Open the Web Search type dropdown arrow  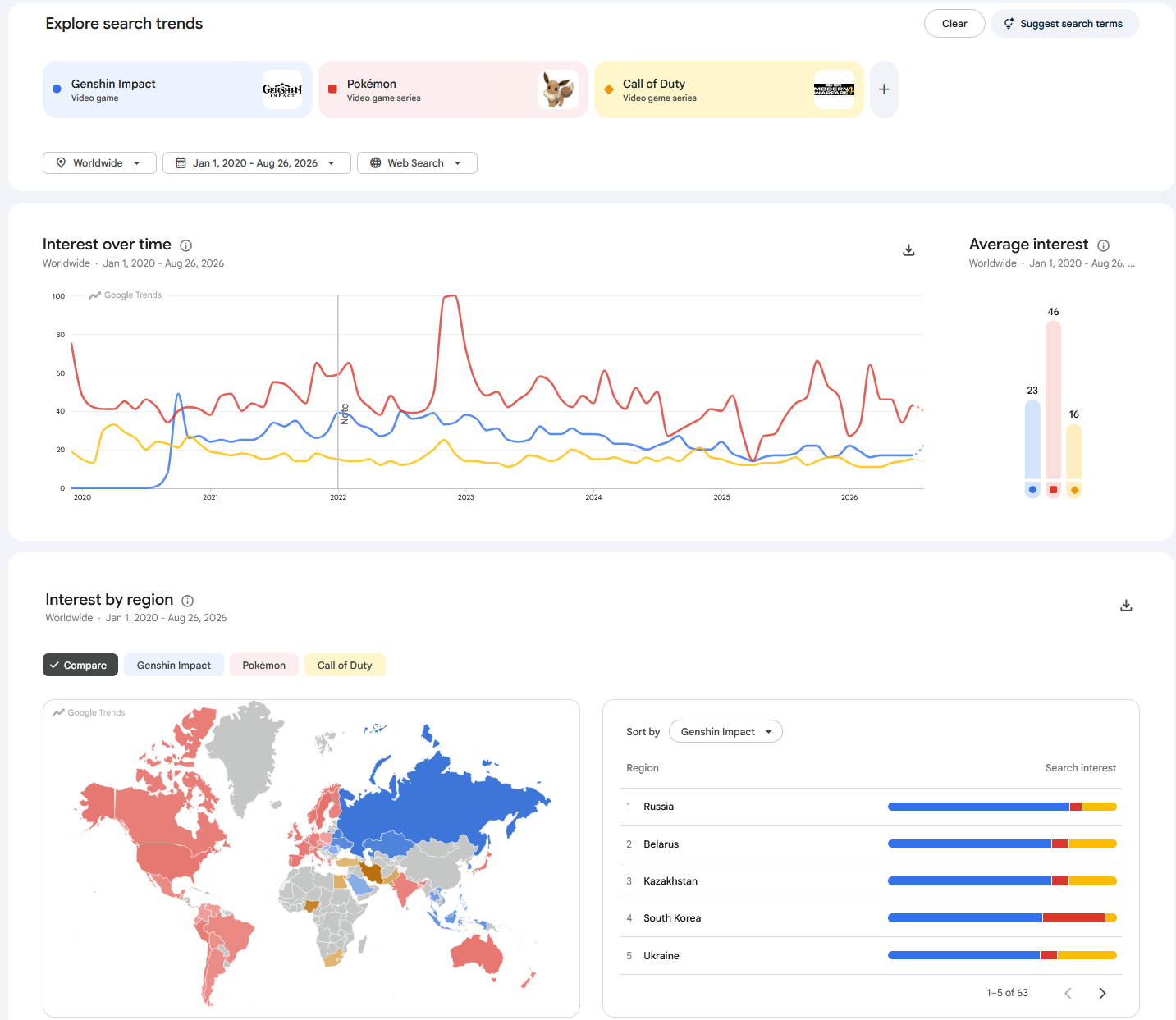point(458,163)
